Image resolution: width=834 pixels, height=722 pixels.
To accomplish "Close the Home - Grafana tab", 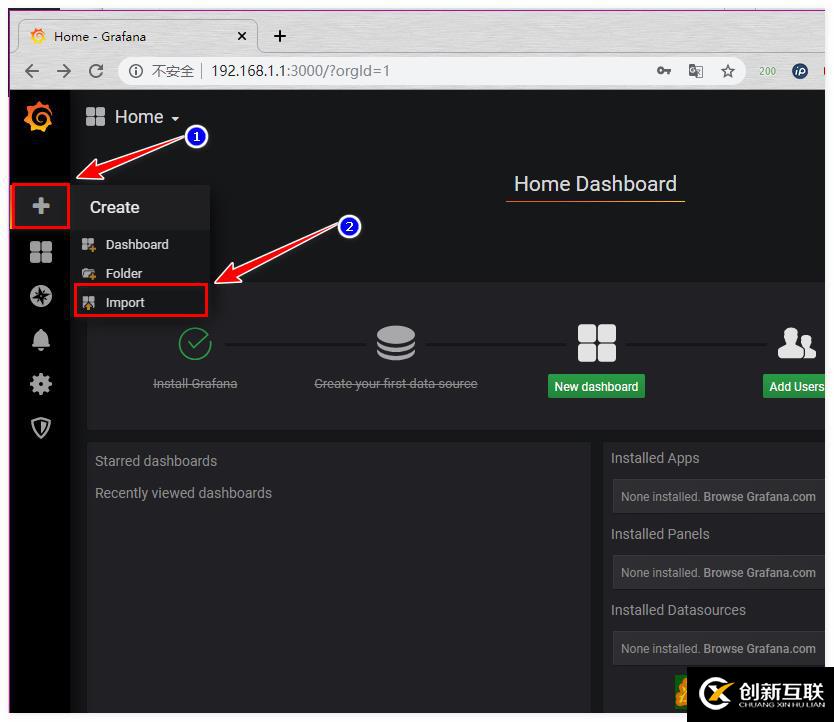I will (x=241, y=36).
